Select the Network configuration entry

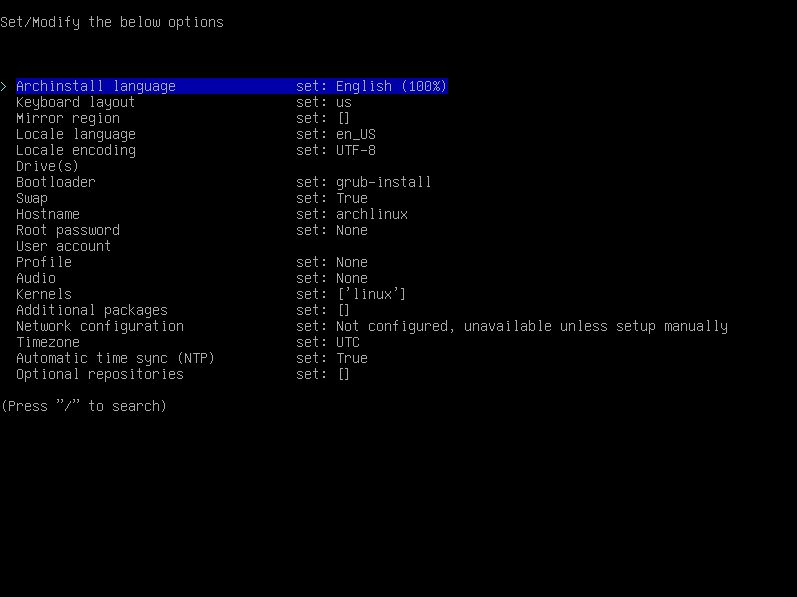click(372, 326)
